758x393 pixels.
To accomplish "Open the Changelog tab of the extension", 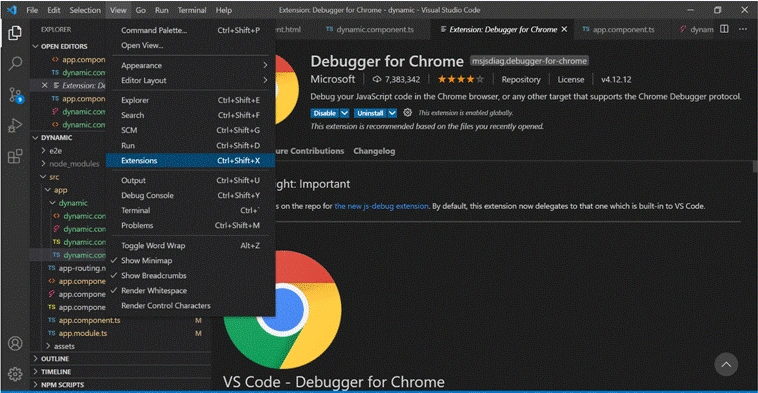I will [374, 151].
